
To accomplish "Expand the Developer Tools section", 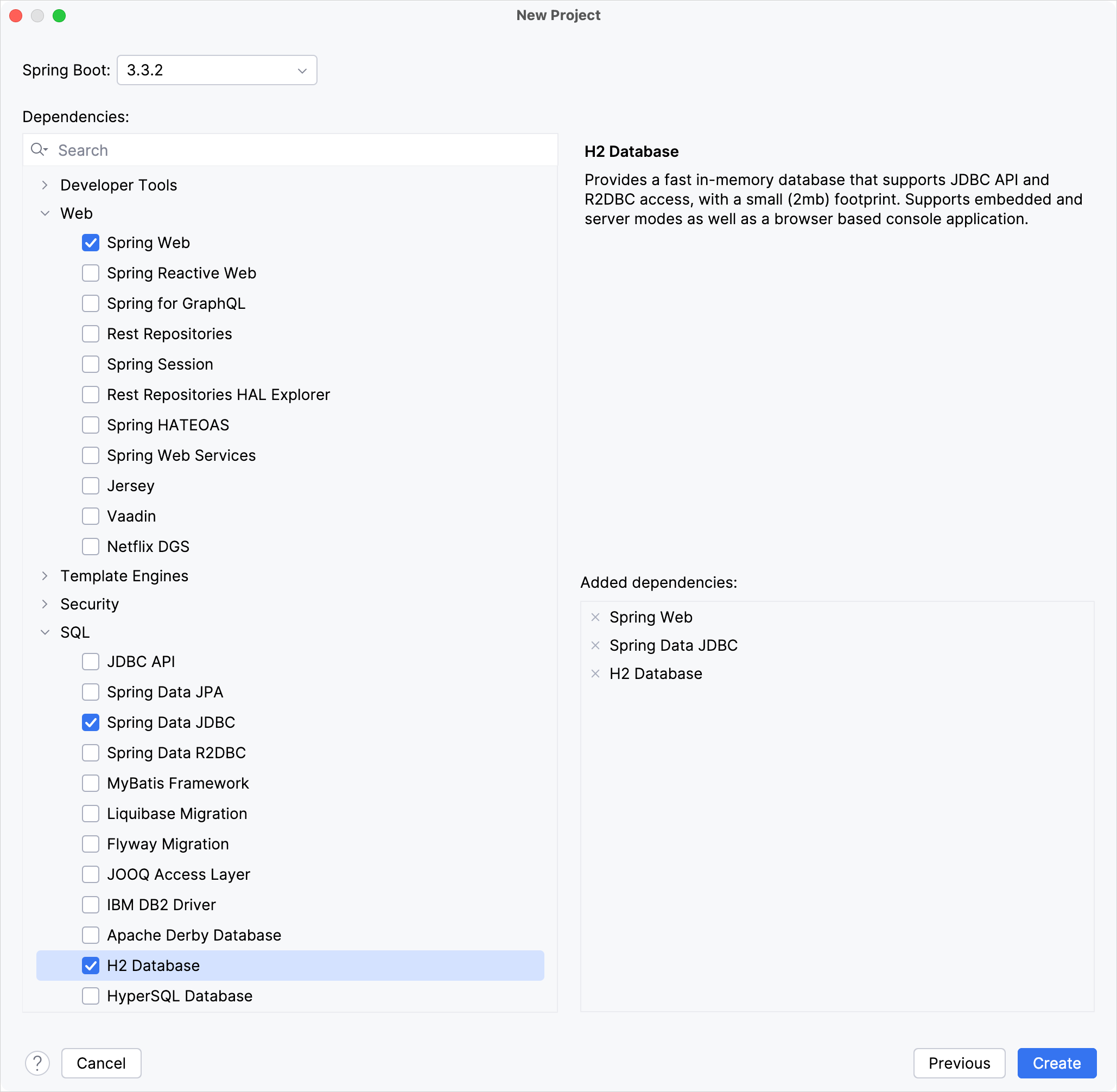I will [x=44, y=184].
